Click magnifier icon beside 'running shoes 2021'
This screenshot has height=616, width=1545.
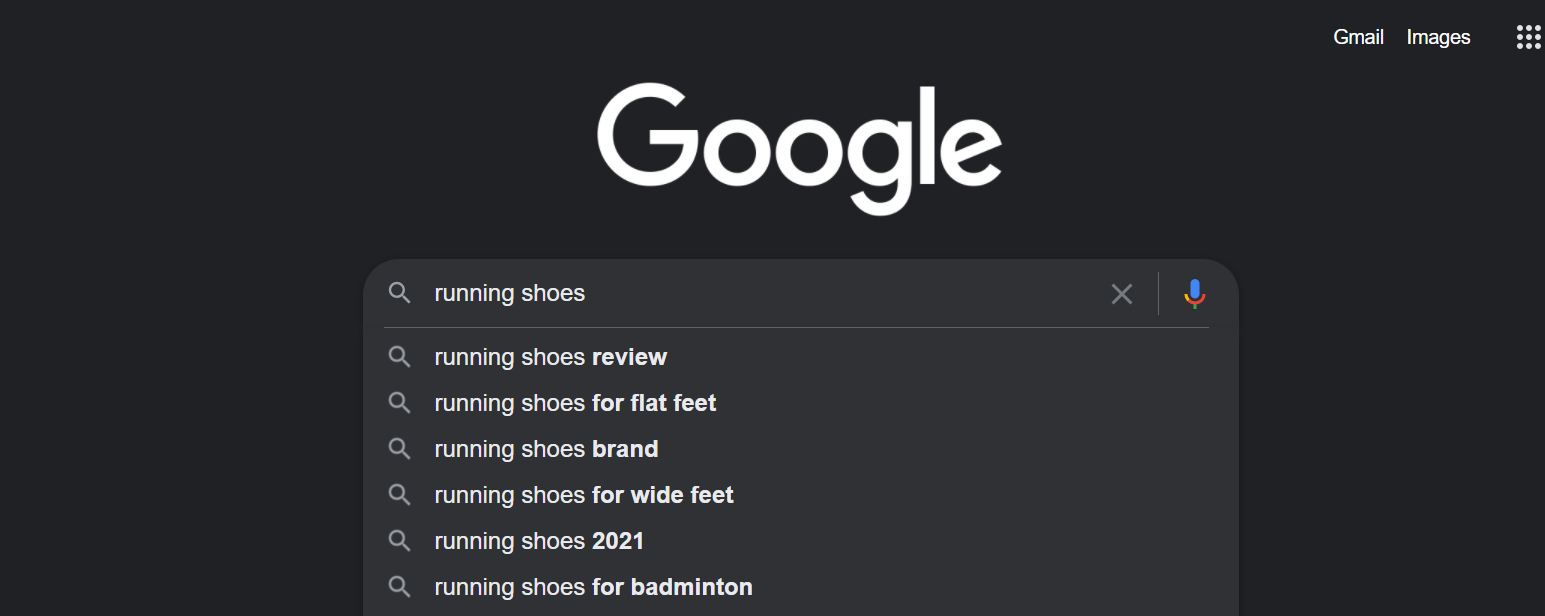(x=400, y=541)
